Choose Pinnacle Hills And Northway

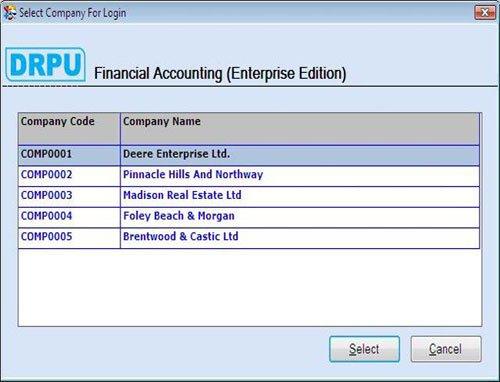point(300,176)
